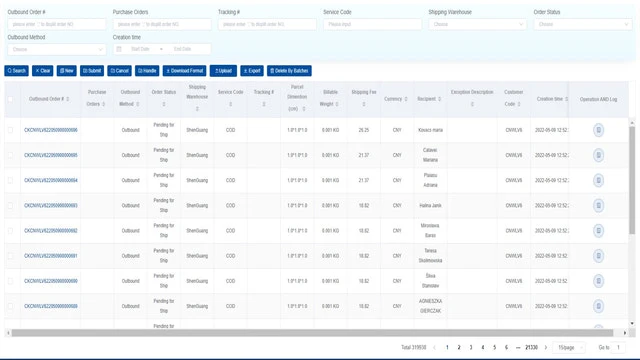Open the operation log for Šikva Stanislav
640x360 pixels.
[x=598, y=281]
